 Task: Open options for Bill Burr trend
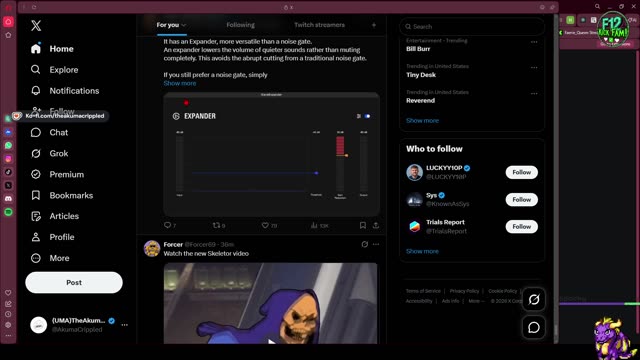534,42
